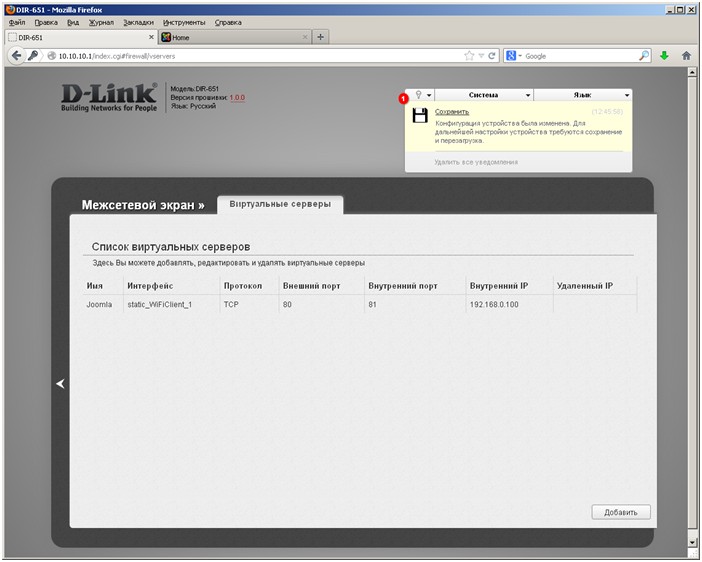Click the page scrollbar down arrow
This screenshot has height=562, width=702.
692,542
